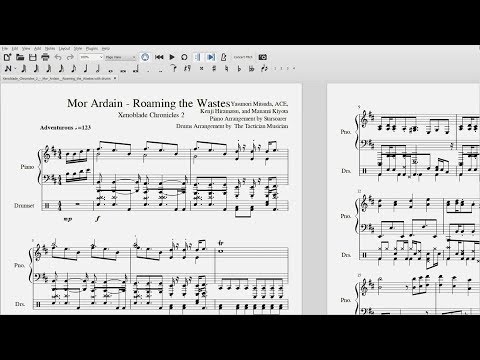
Task: Select the longa note duration
Action: [136, 69]
